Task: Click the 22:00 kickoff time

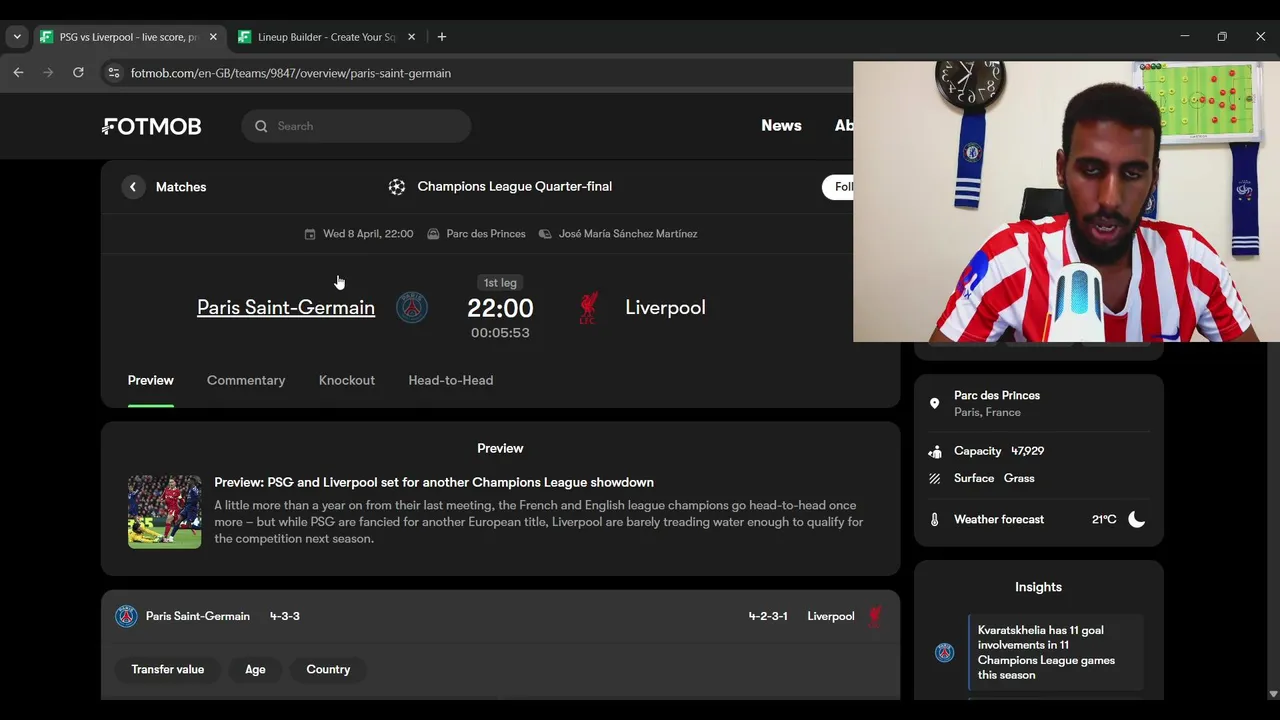Action: click(x=500, y=308)
